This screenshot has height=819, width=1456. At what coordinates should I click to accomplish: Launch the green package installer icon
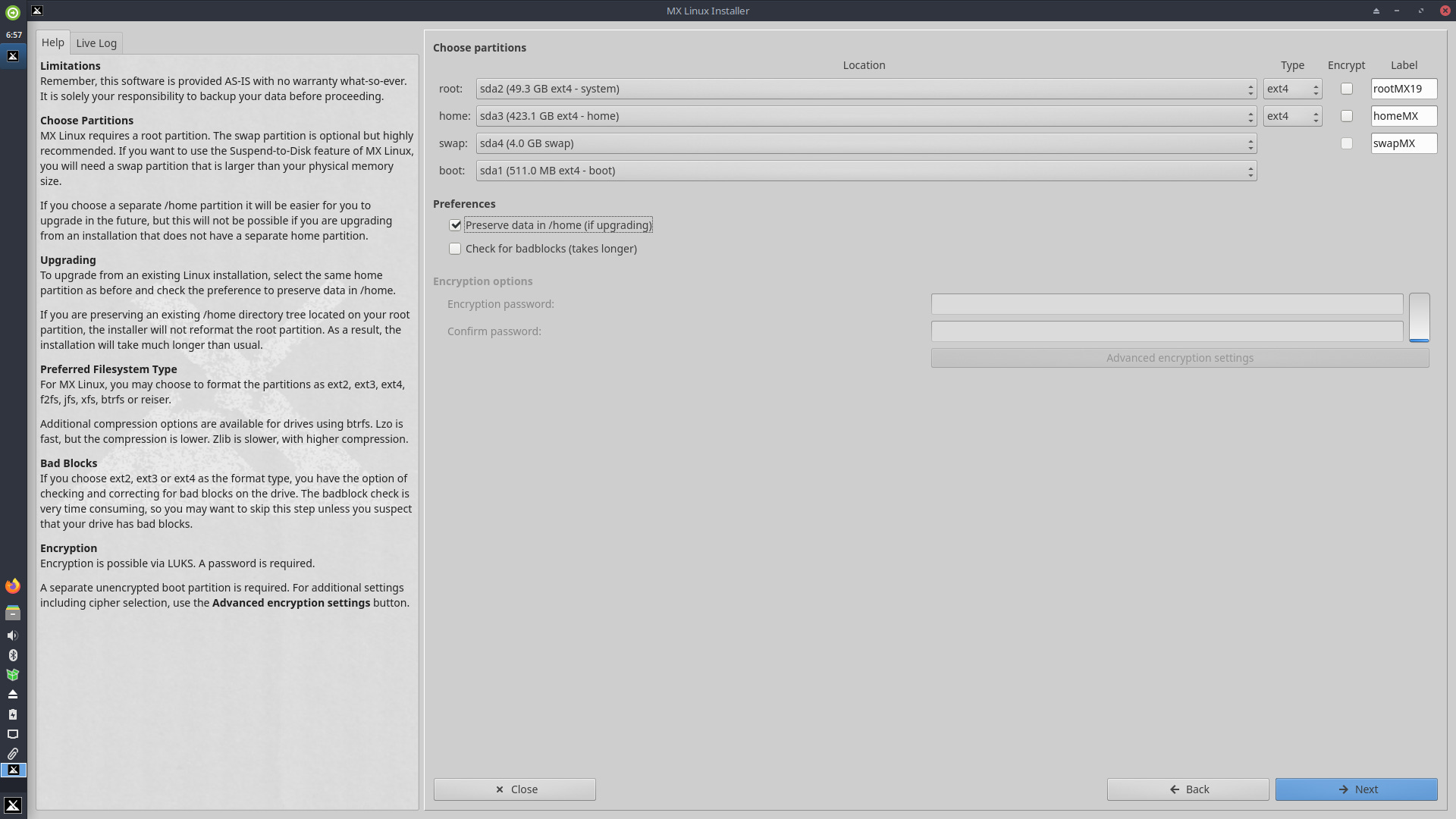12,674
